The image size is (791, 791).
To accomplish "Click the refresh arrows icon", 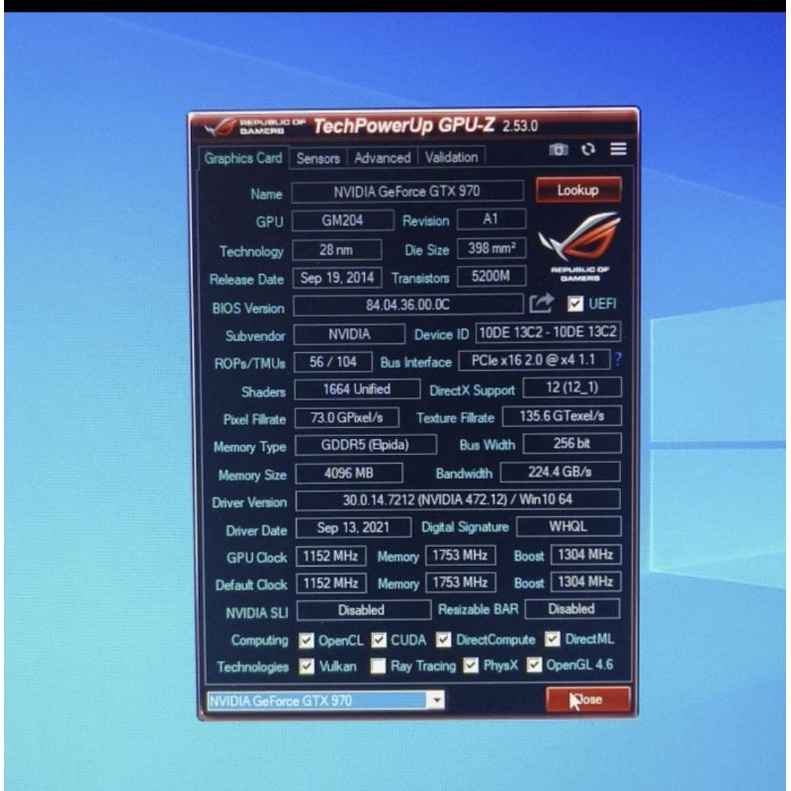I will pyautogui.click(x=588, y=149).
